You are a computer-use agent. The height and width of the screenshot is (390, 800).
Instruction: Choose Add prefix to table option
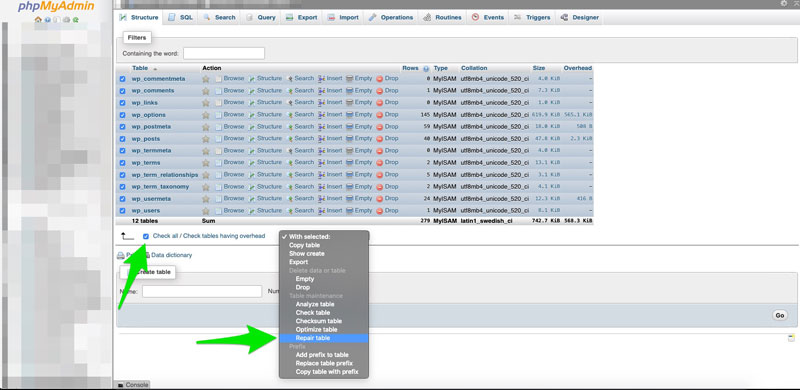[x=324, y=355]
